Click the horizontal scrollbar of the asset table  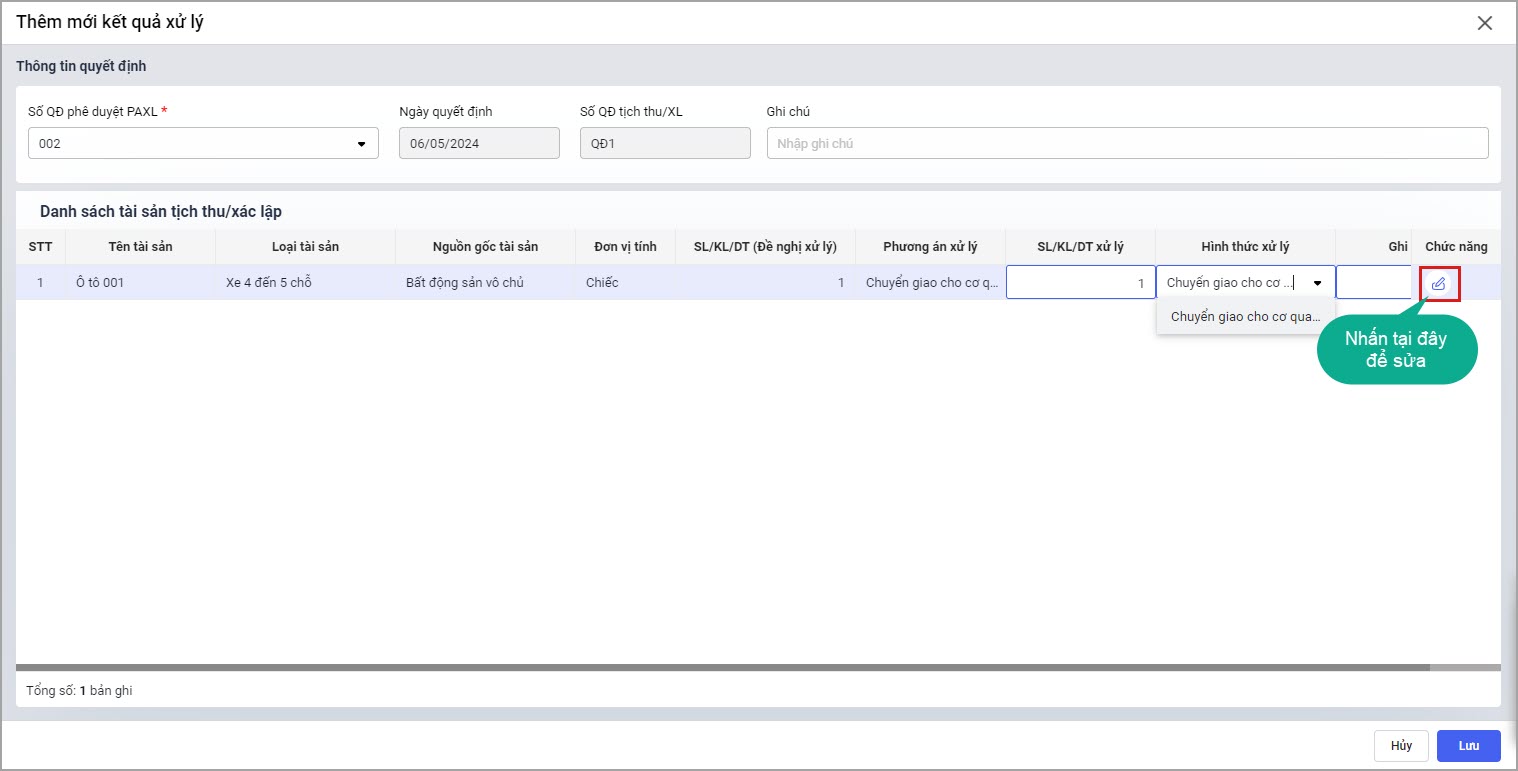722,667
